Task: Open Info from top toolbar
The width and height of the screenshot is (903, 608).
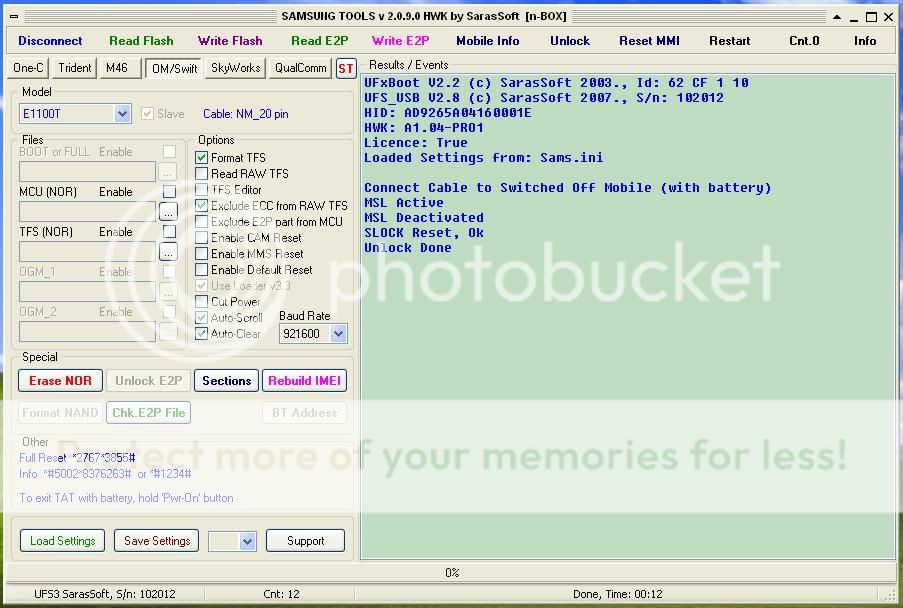Action: pos(865,41)
